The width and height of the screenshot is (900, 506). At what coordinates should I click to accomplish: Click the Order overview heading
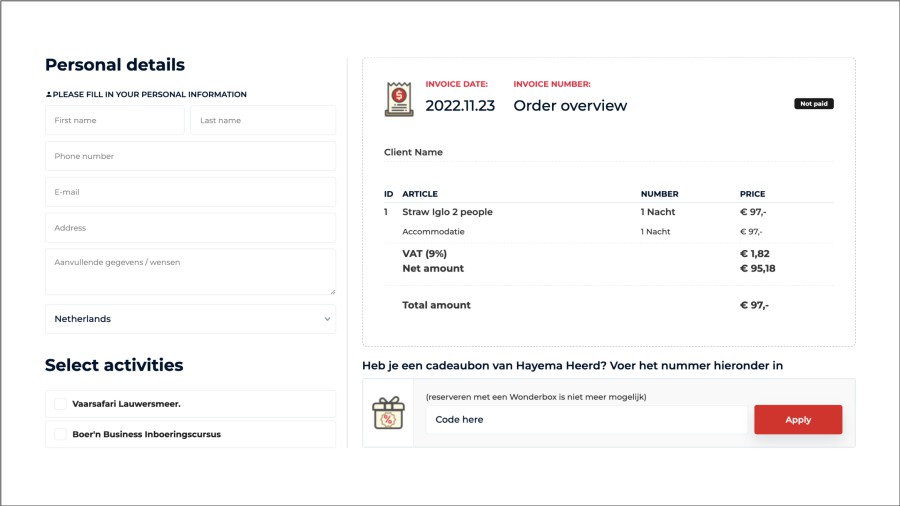pos(570,106)
